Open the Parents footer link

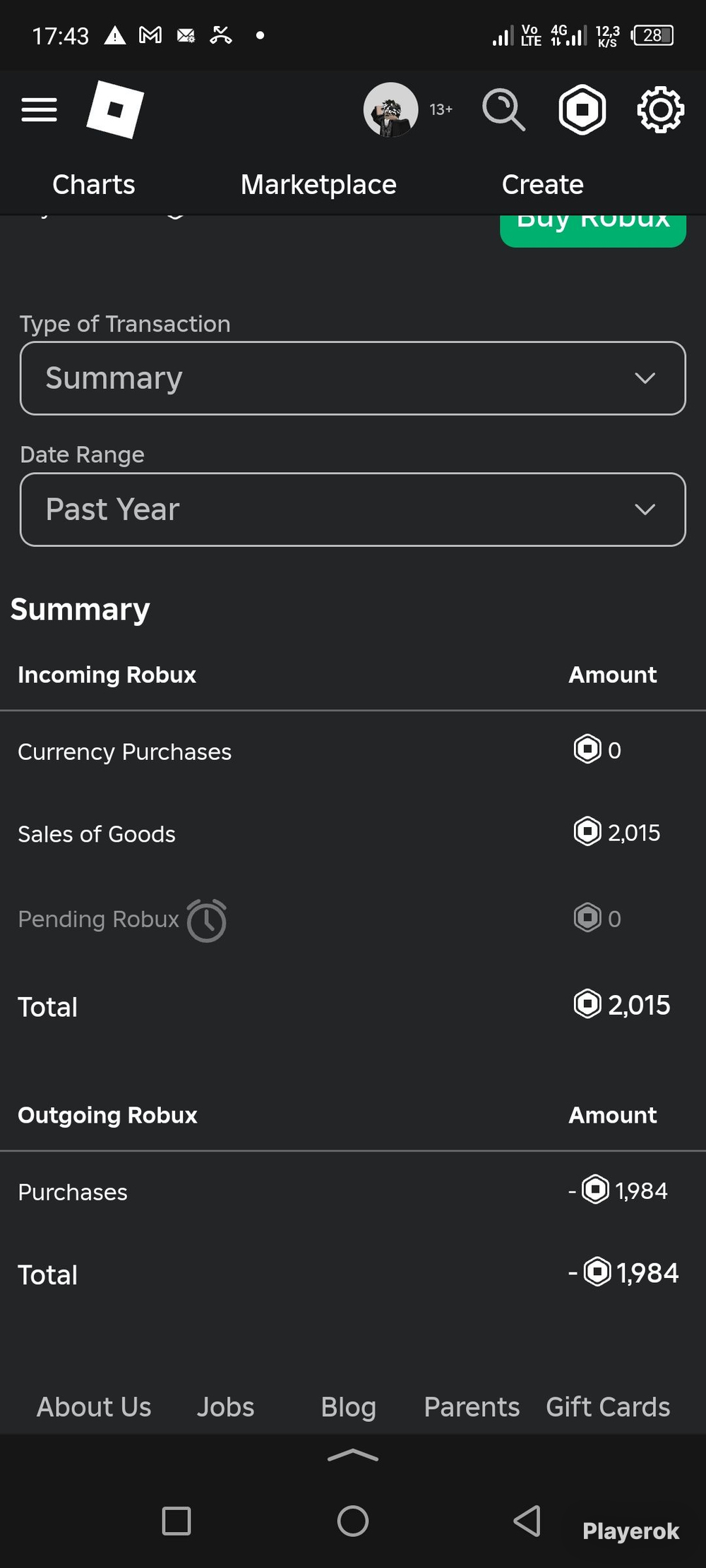click(x=472, y=1407)
